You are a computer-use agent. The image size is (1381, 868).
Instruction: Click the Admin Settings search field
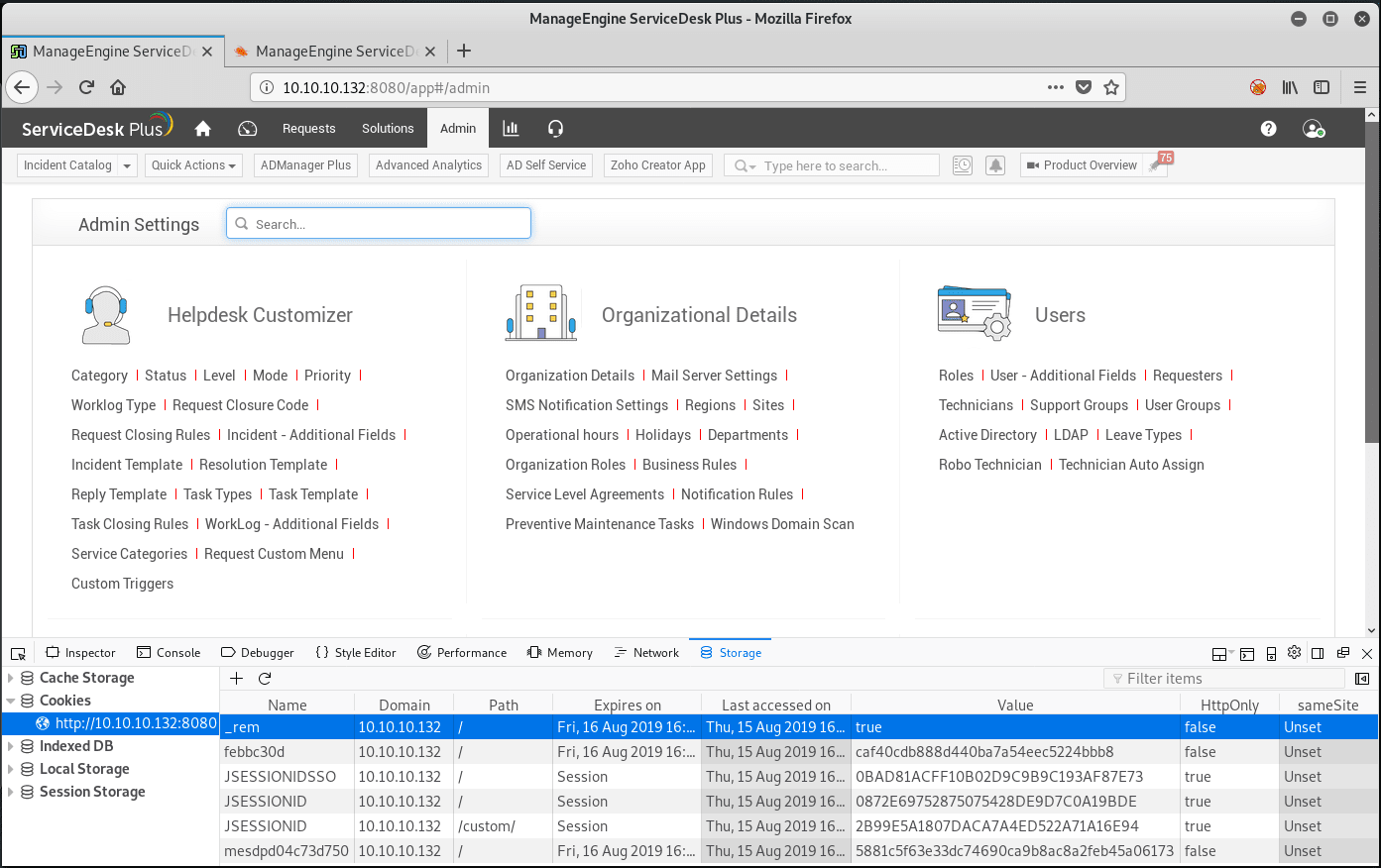pyautogui.click(x=379, y=223)
